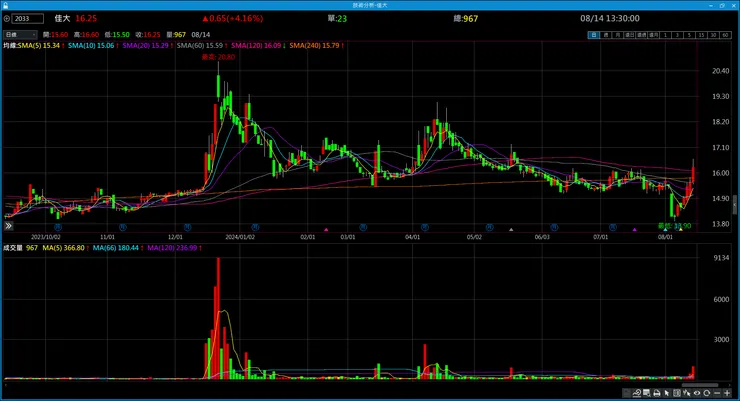Click the 08/14 13:30:00 timestamp
This screenshot has height=401, width=740.
click(x=610, y=18)
